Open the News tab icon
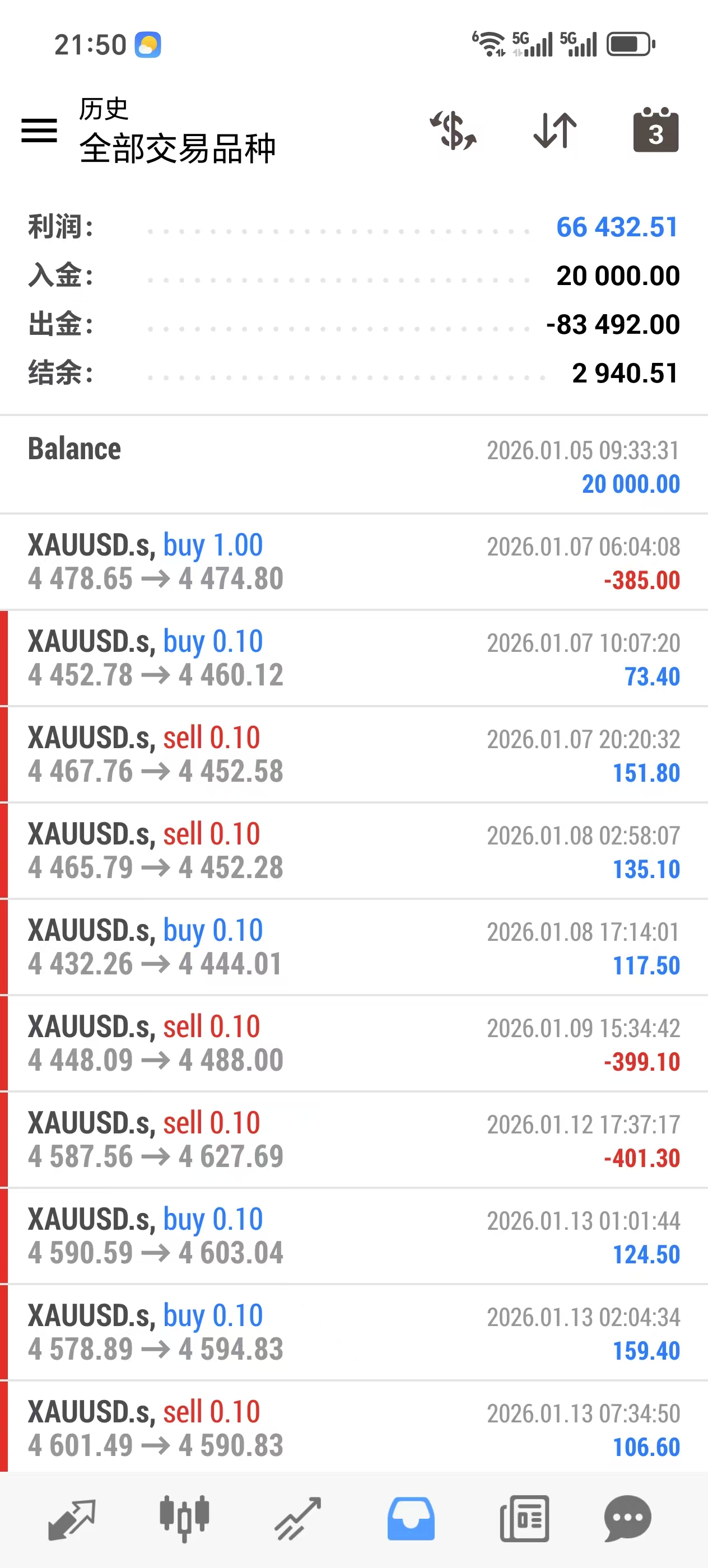 tap(524, 1519)
